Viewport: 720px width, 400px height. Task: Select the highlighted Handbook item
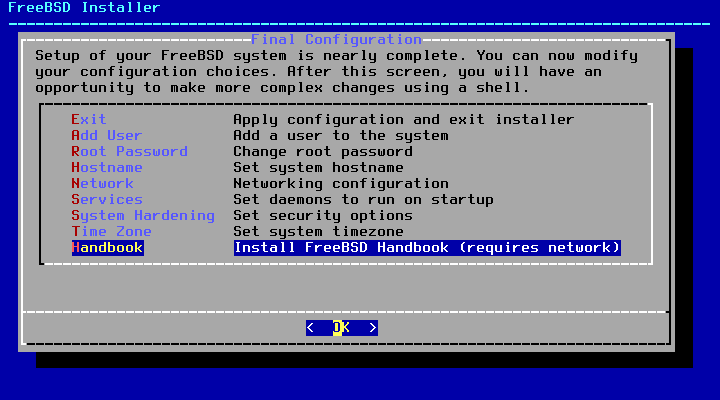pyautogui.click(x=107, y=248)
